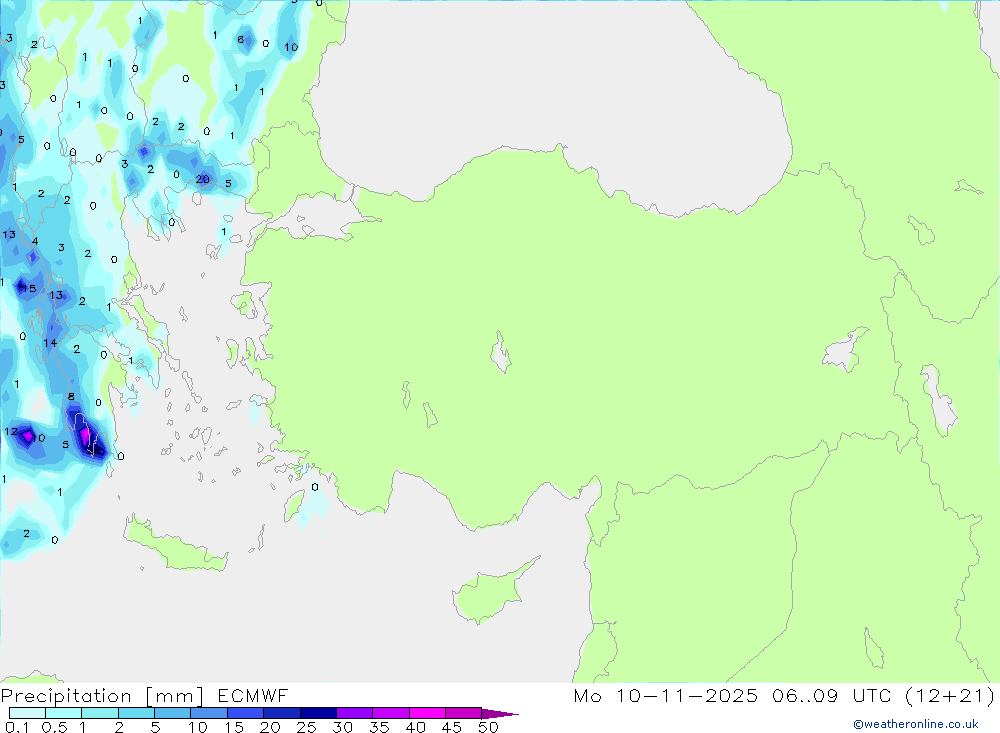Image resolution: width=1000 pixels, height=733 pixels.
Task: Pick the 10–15 mm legend swatch
Action: click(209, 713)
